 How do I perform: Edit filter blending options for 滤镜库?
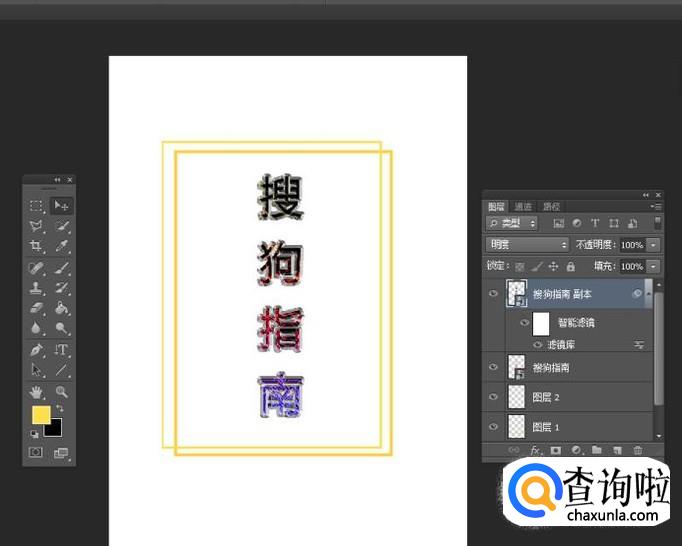pyautogui.click(x=639, y=345)
